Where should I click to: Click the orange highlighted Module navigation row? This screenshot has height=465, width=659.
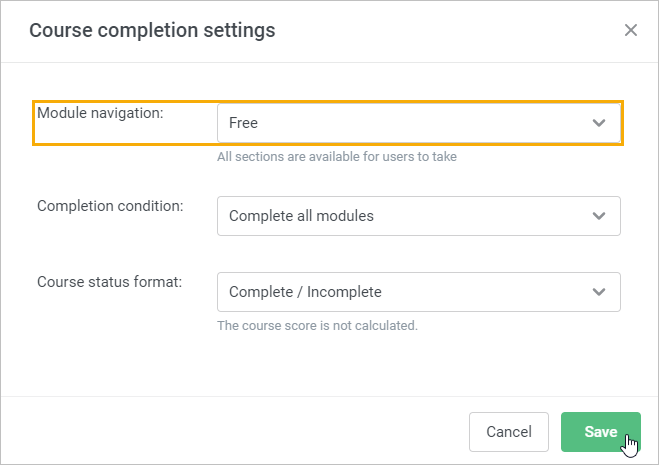(x=328, y=123)
